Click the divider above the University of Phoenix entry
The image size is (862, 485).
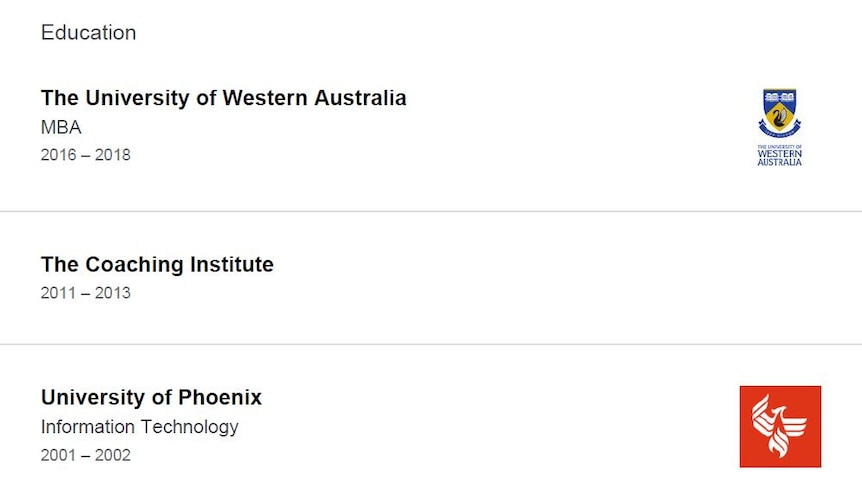431,344
